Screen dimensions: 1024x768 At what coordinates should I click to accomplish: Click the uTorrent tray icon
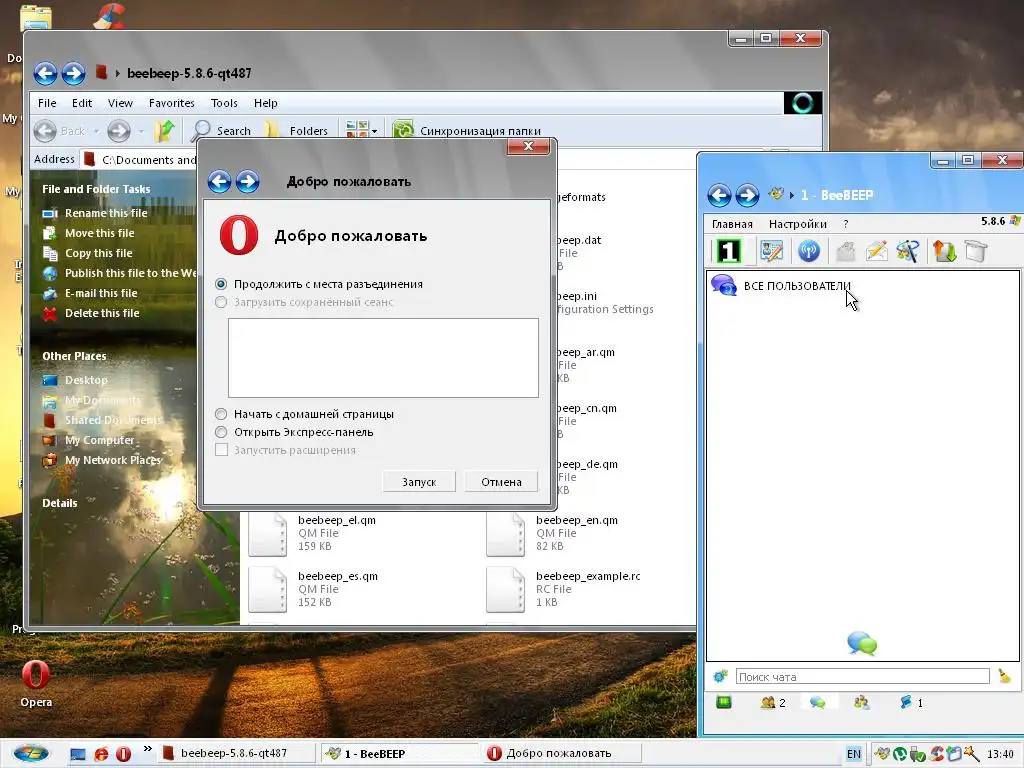(899, 754)
